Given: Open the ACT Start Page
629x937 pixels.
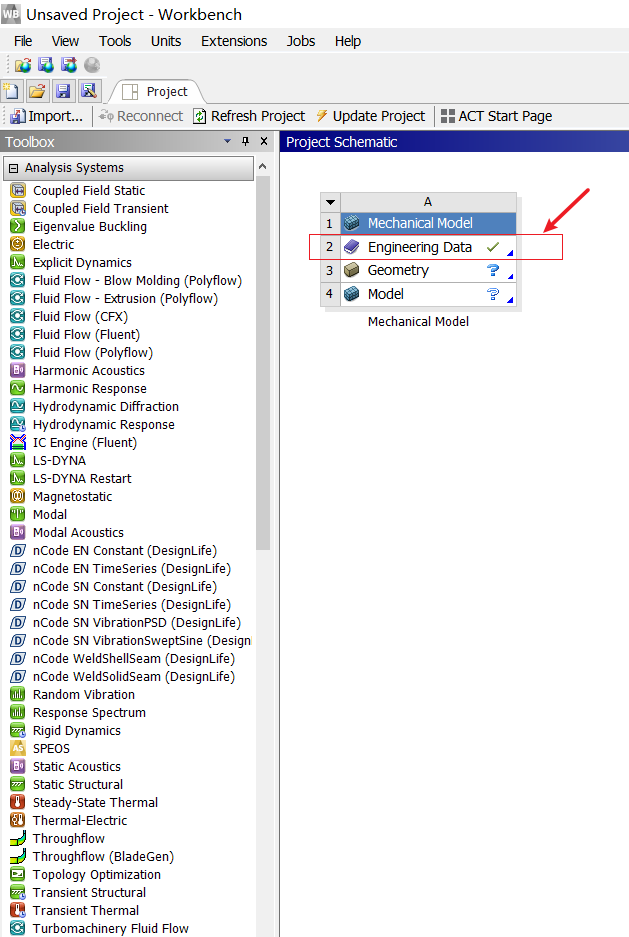Looking at the screenshot, I should click(496, 116).
